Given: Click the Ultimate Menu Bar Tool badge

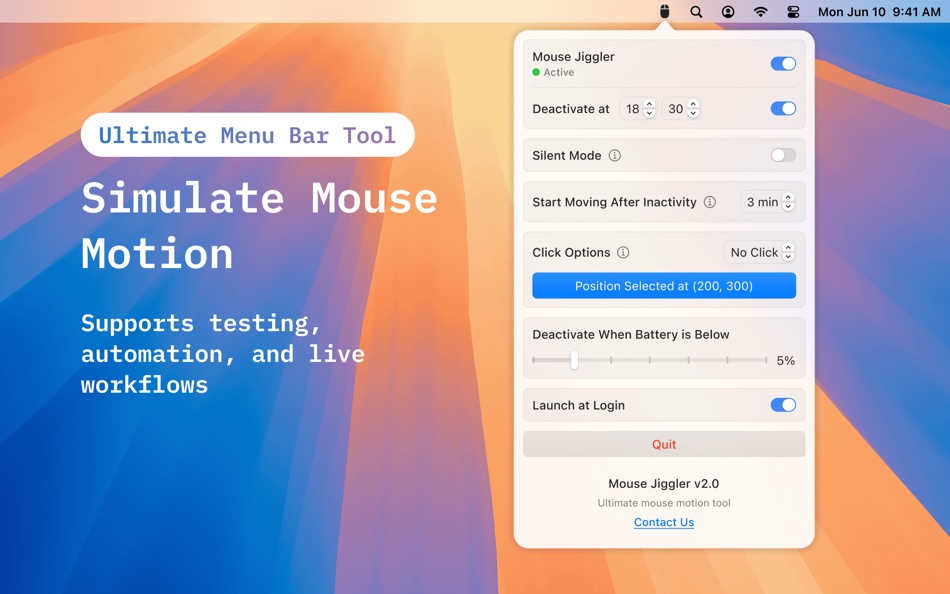Looking at the screenshot, I should 248,135.
